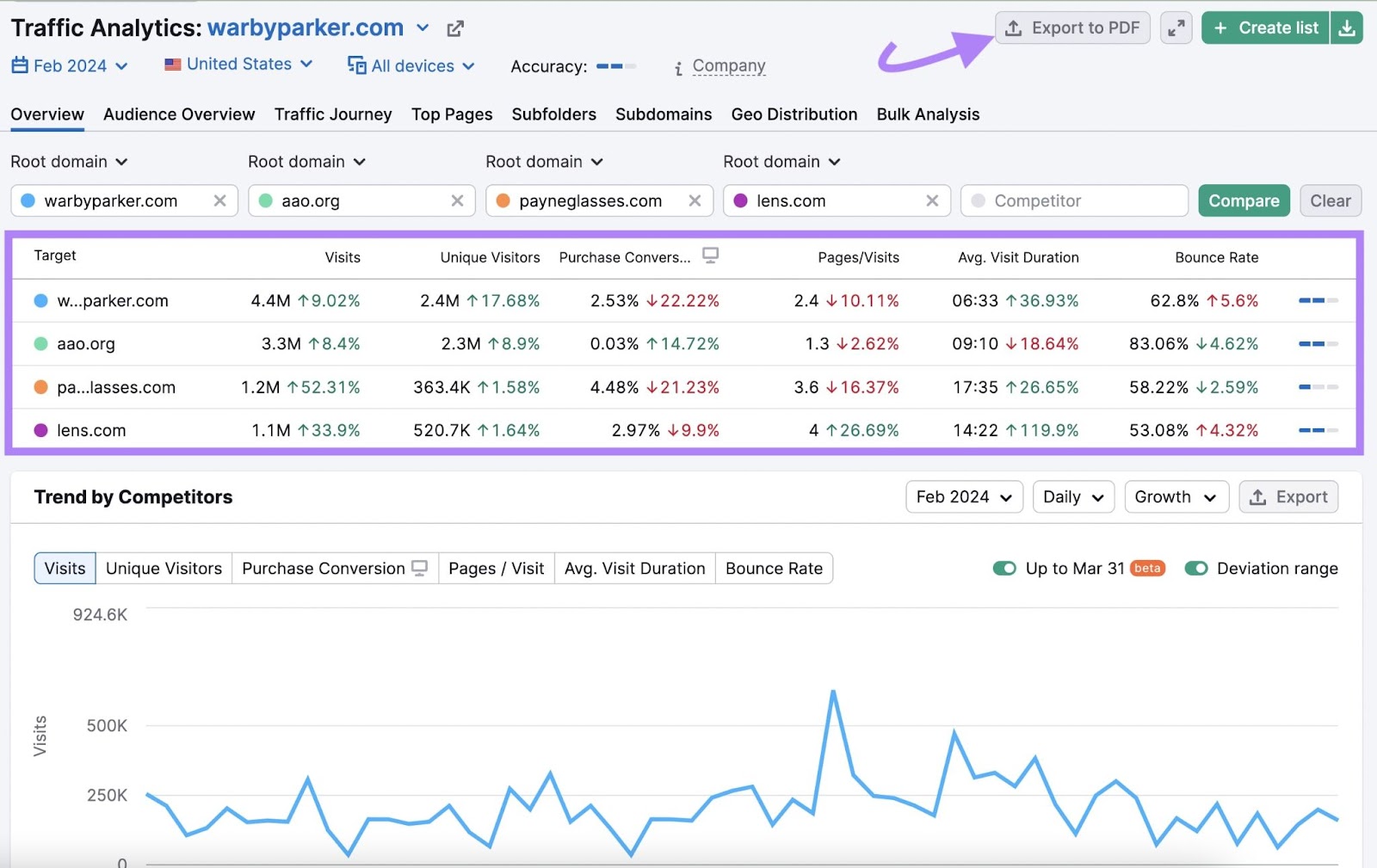Click the Competitor input field
The height and width of the screenshot is (868, 1377).
[1074, 200]
